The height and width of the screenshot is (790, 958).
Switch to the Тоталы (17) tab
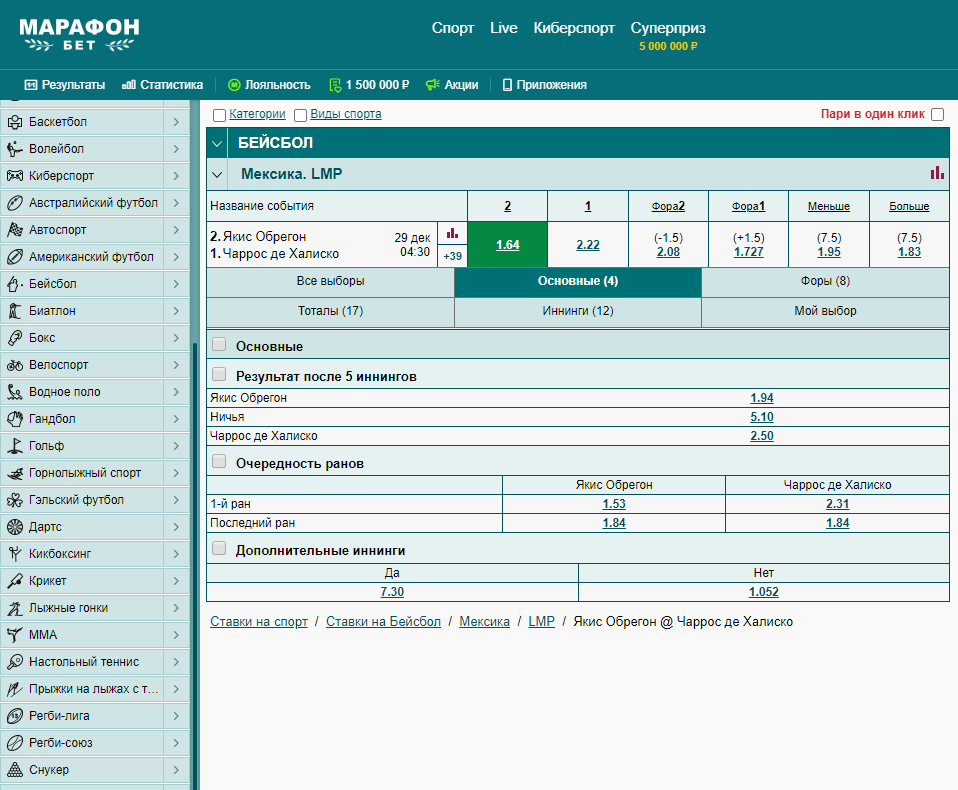click(331, 311)
